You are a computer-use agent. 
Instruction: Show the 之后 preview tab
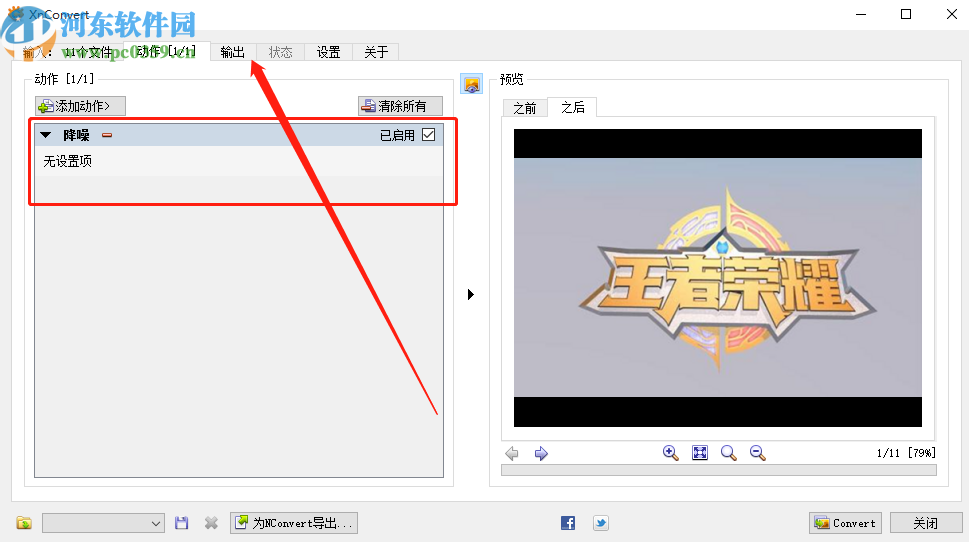click(573, 108)
